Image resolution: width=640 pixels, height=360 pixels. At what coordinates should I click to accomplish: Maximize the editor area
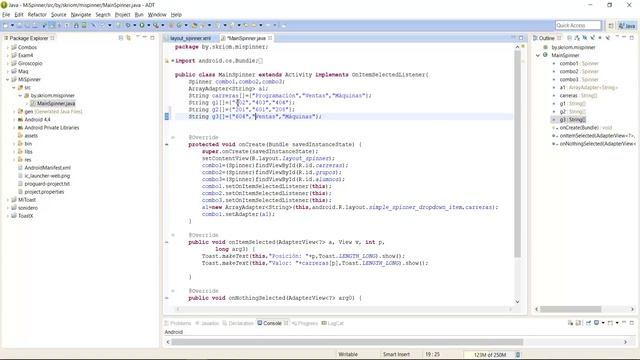point(521,38)
